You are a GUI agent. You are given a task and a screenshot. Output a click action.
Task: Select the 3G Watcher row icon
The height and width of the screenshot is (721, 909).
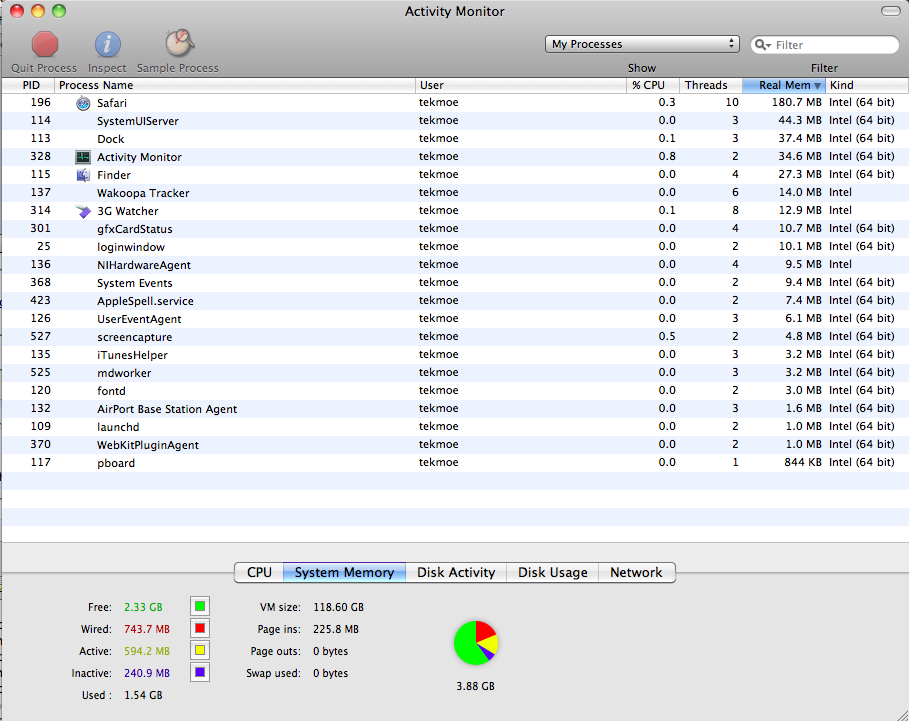click(x=83, y=212)
